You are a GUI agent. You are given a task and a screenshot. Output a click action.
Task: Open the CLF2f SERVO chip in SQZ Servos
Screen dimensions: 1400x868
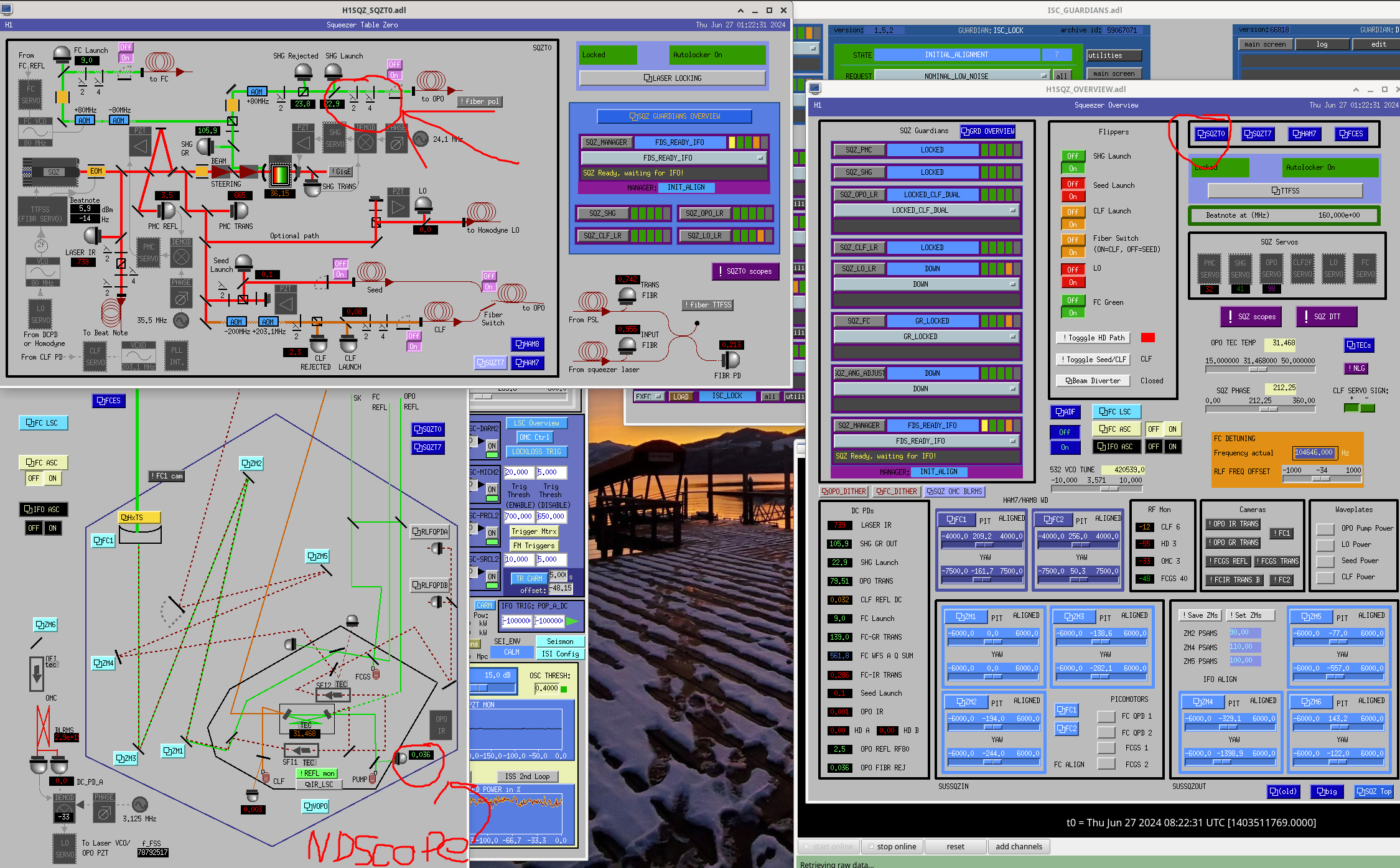(x=1302, y=269)
